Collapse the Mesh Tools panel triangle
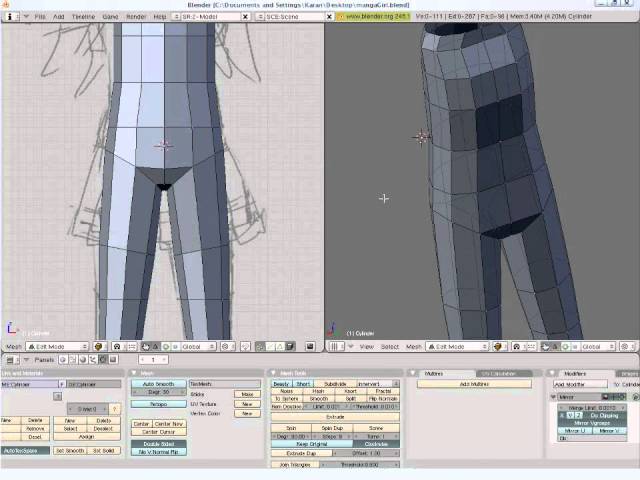 [x=273, y=373]
